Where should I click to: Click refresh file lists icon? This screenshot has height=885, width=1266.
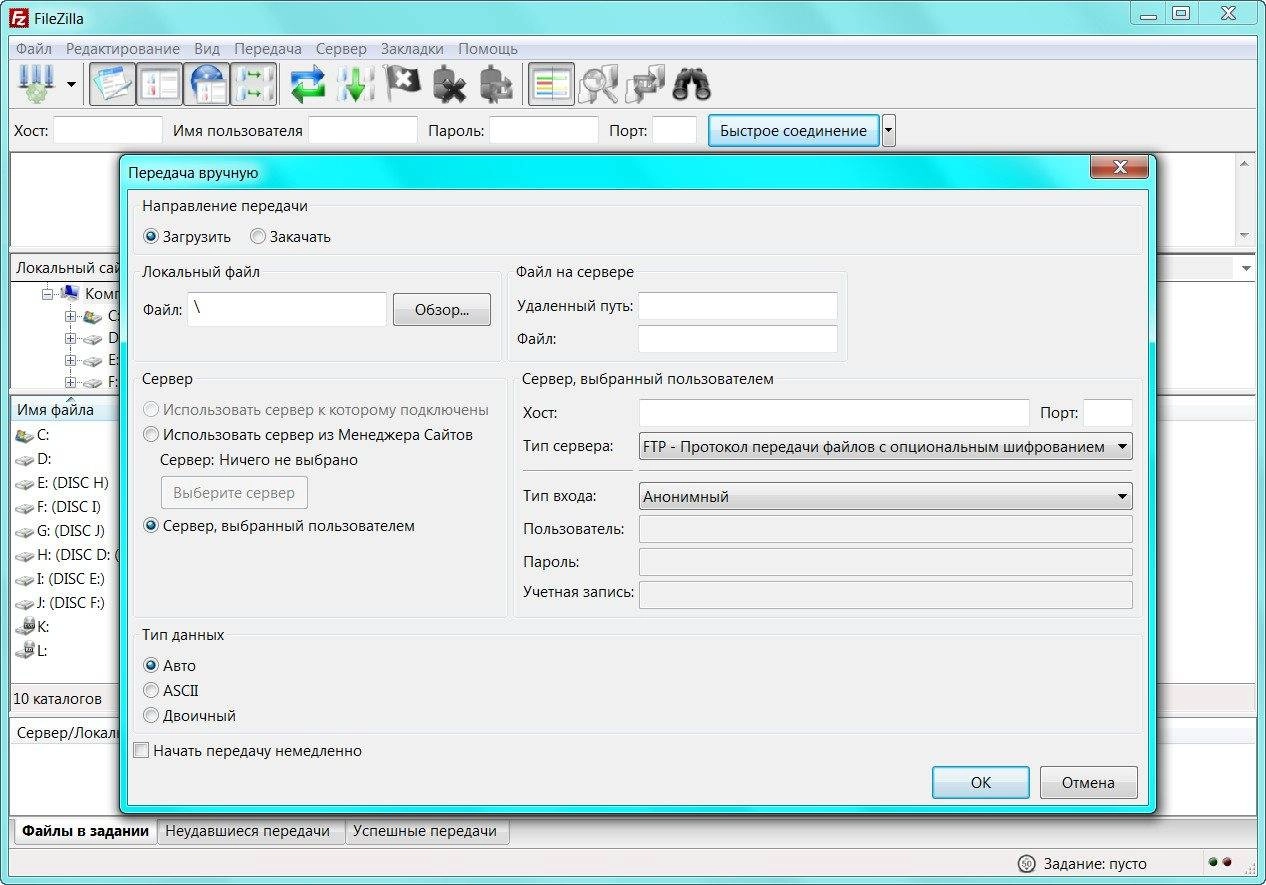(309, 85)
